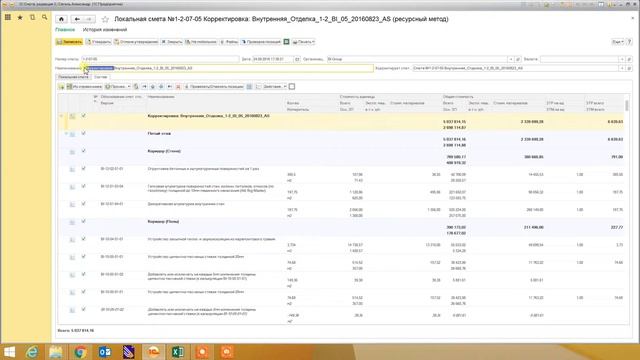Screen dimensions: 640x360
Task: Delete row with the red X icon
Action: pos(178,87)
